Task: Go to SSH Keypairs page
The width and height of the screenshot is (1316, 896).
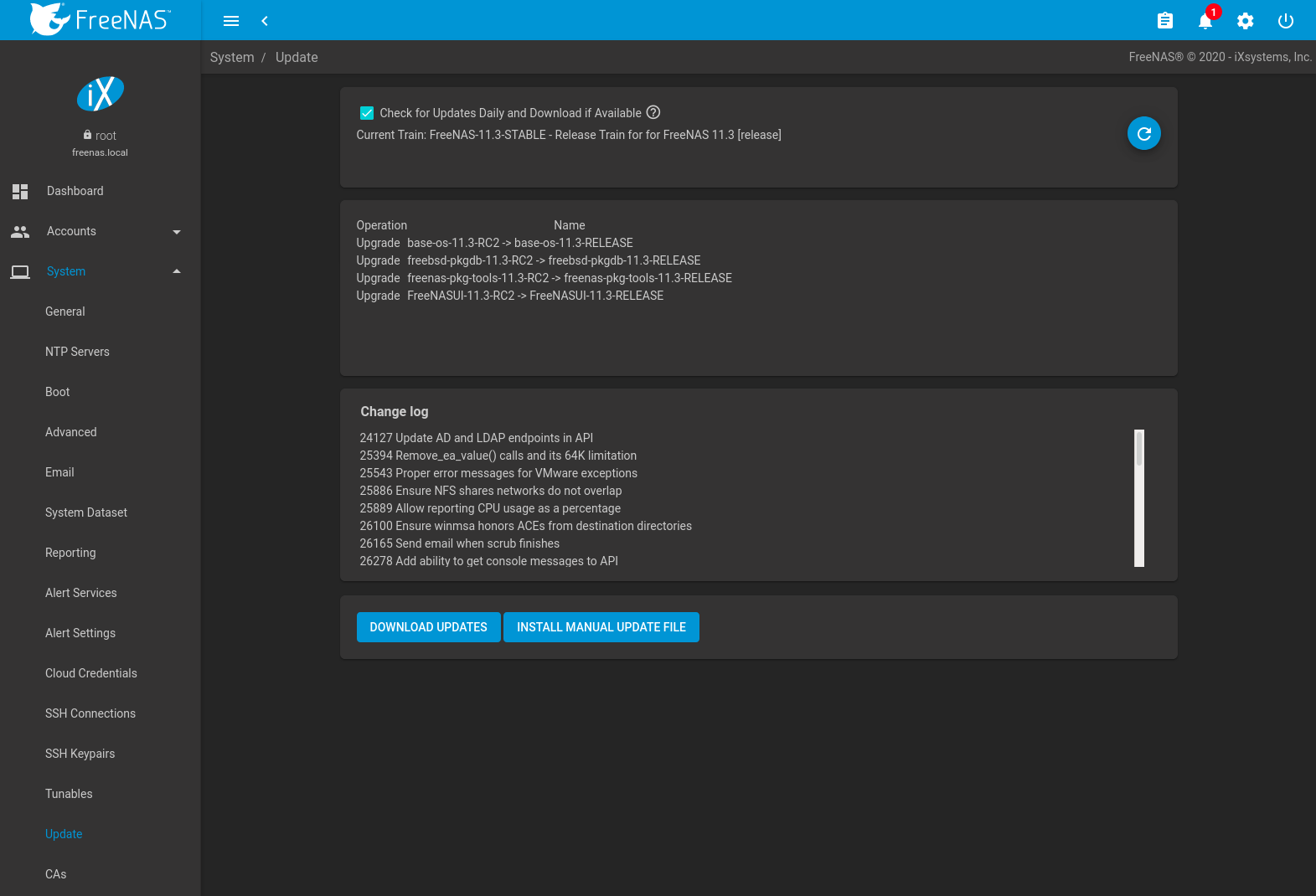Action: (80, 754)
